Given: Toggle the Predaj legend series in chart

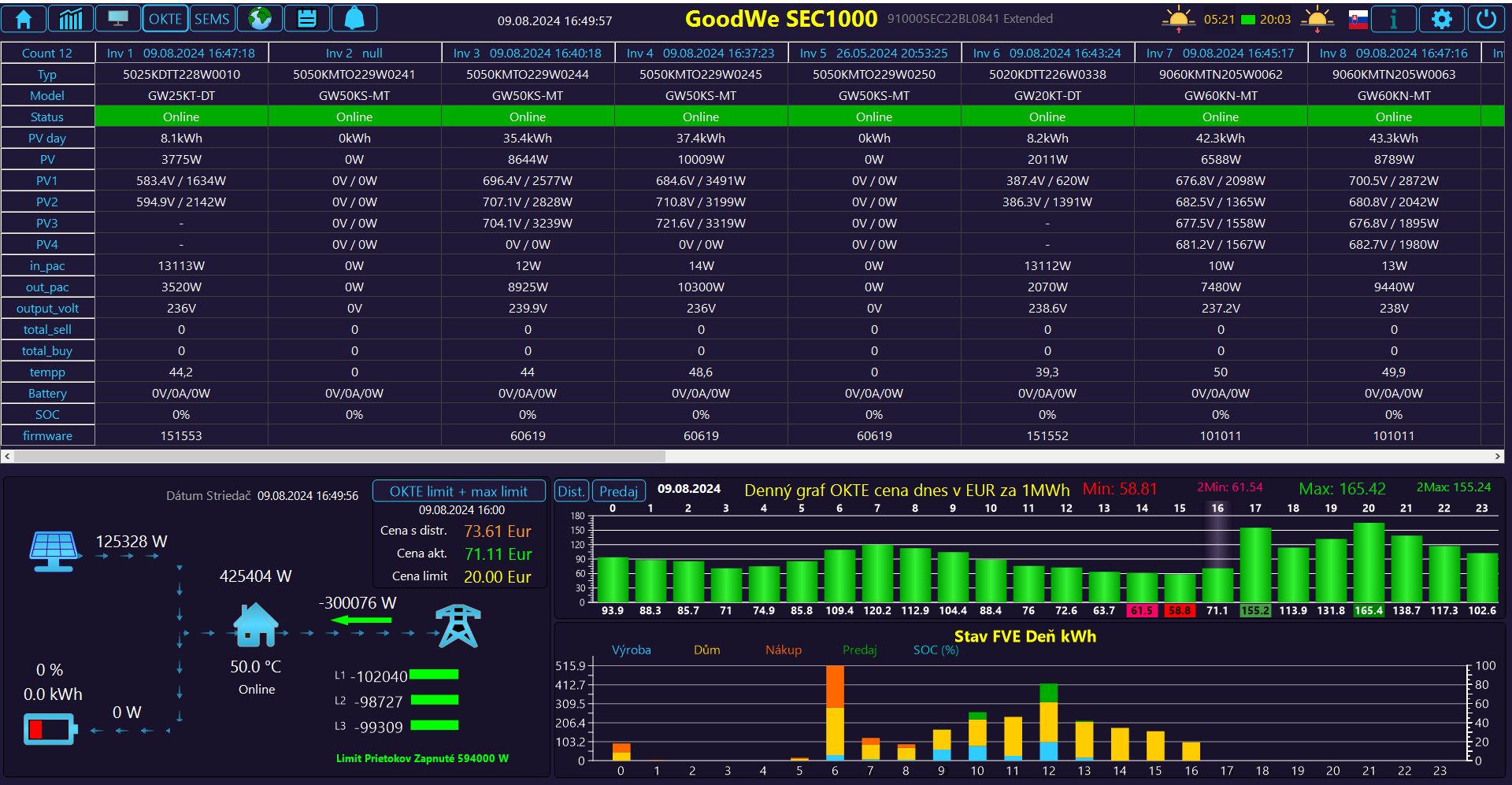Looking at the screenshot, I should coord(859,650).
